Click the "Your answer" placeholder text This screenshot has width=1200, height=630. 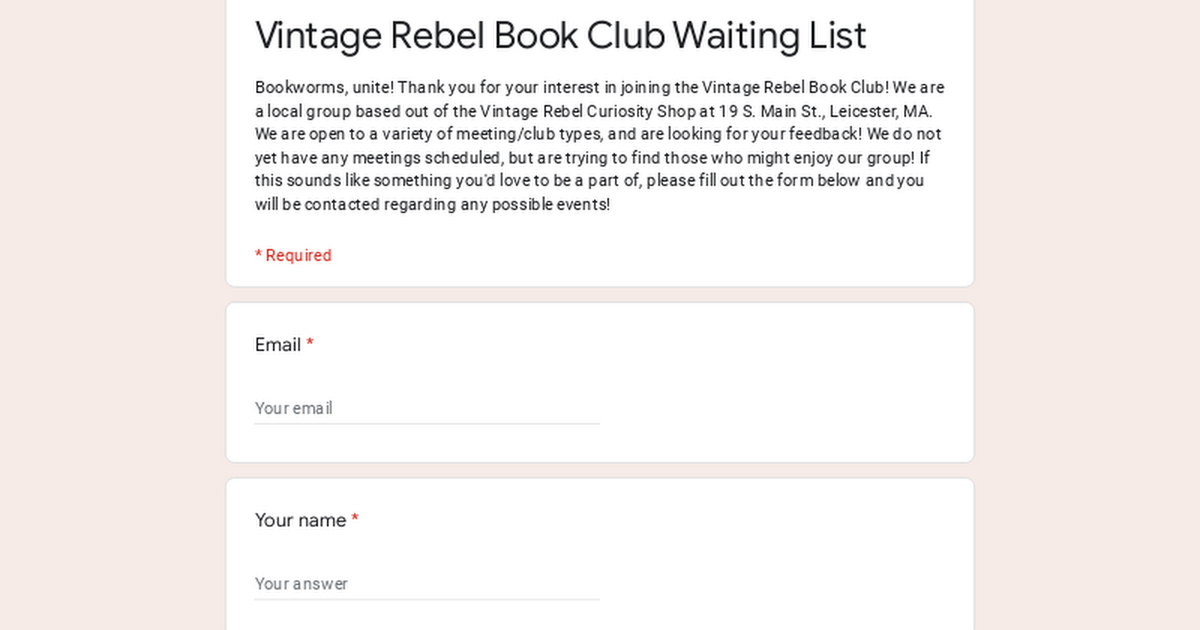click(x=301, y=583)
